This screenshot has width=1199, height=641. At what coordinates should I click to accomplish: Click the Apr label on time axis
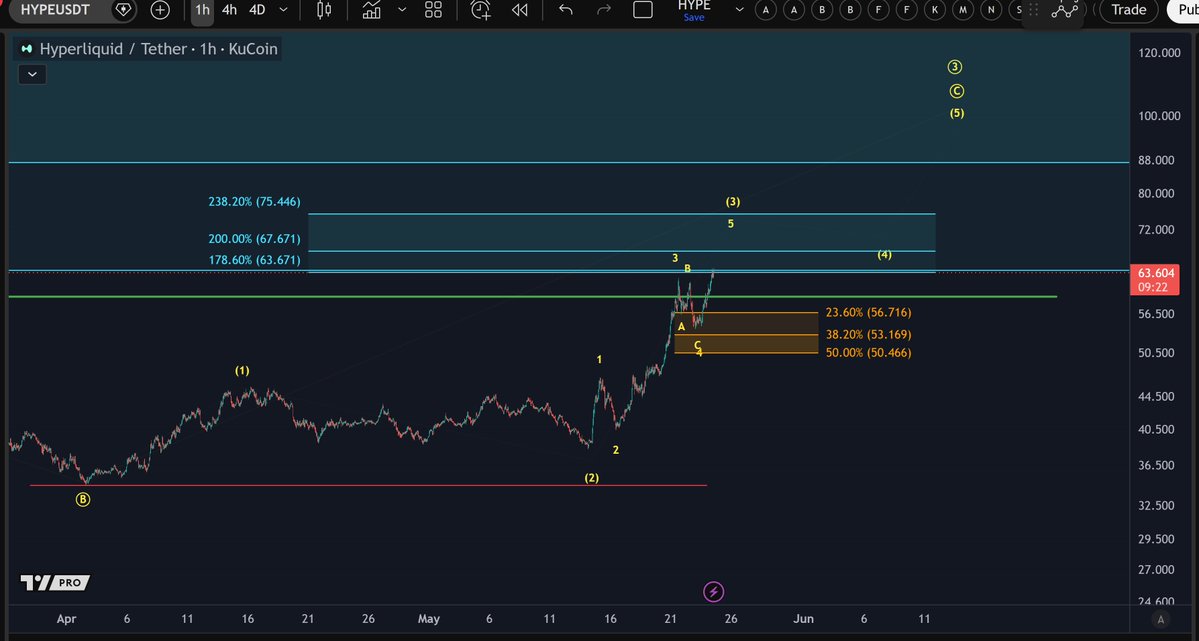pyautogui.click(x=67, y=619)
